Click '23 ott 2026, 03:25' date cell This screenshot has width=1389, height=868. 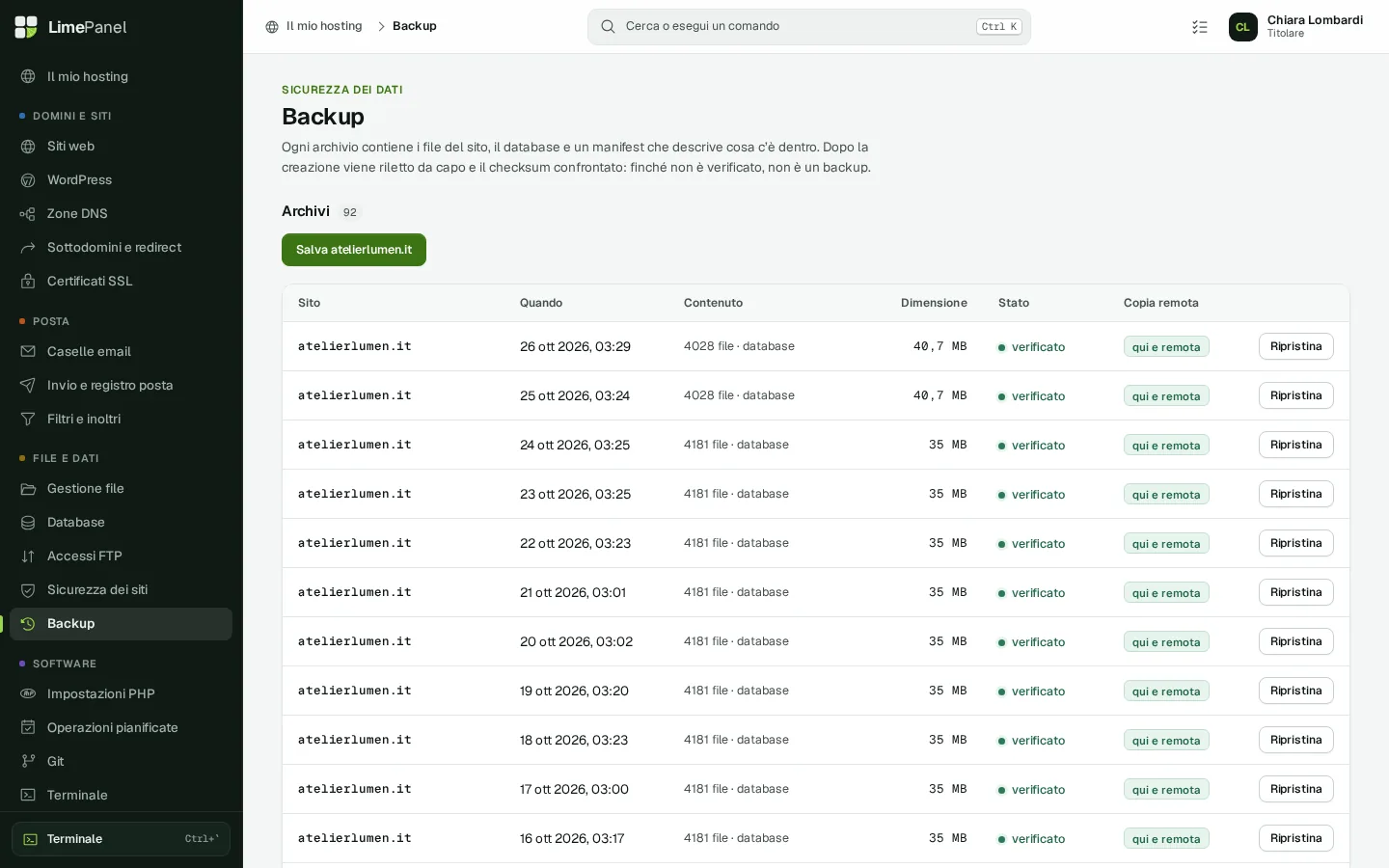[x=575, y=494]
